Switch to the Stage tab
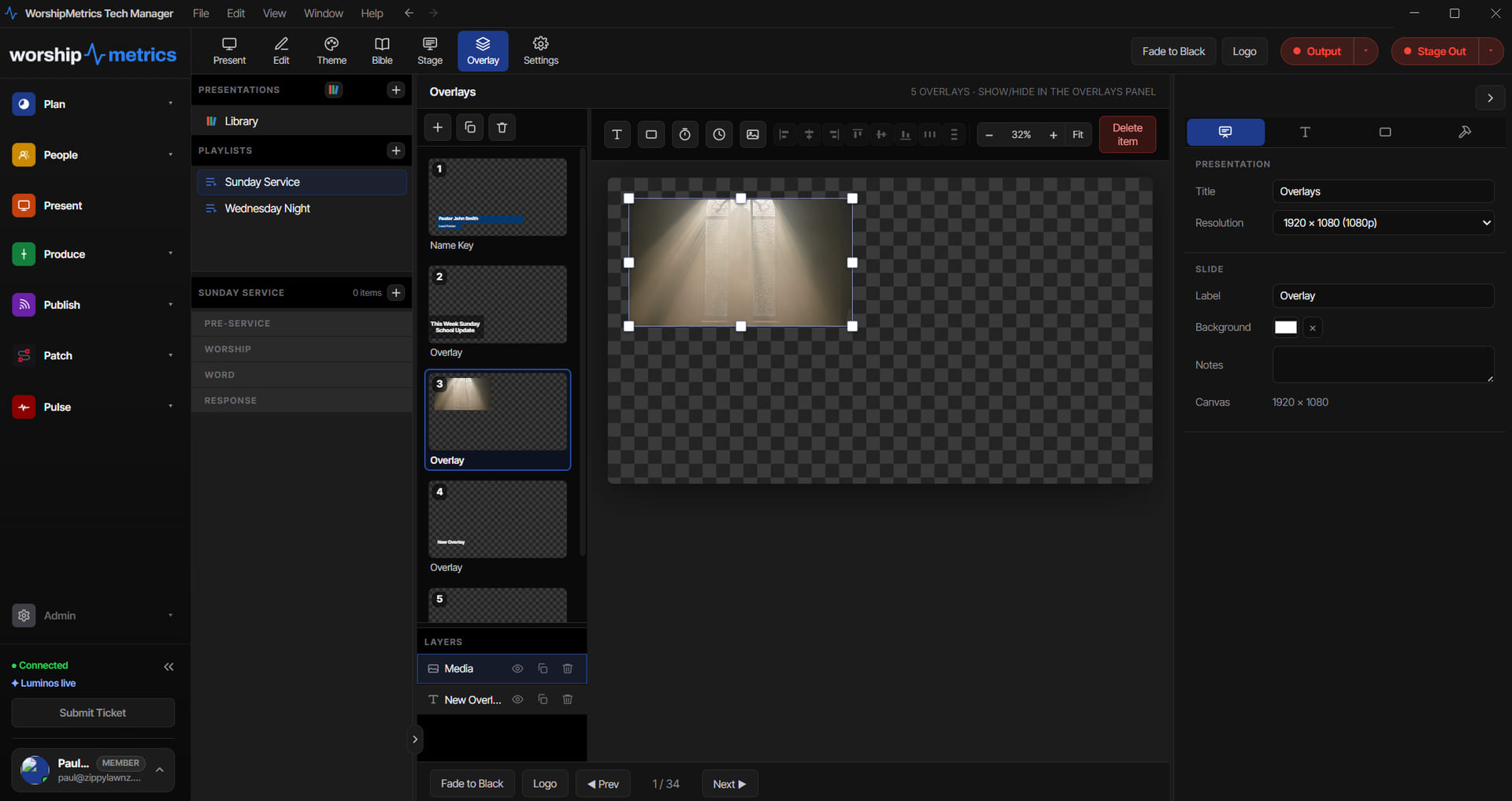This screenshot has height=801, width=1512. point(430,51)
